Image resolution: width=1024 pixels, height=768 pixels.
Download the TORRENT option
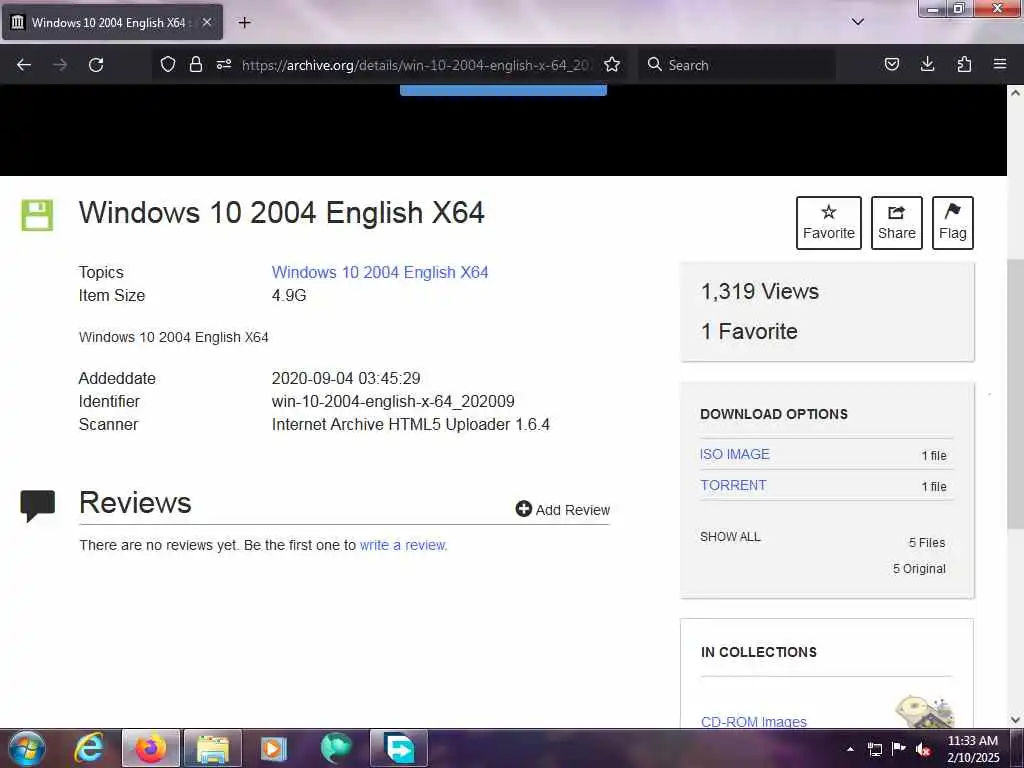733,485
